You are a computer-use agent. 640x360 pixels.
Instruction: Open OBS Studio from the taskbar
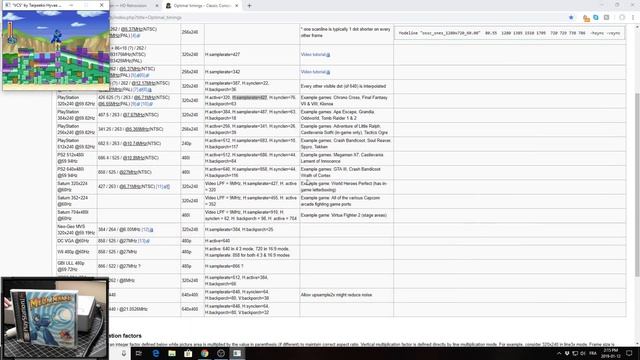tap(221, 353)
